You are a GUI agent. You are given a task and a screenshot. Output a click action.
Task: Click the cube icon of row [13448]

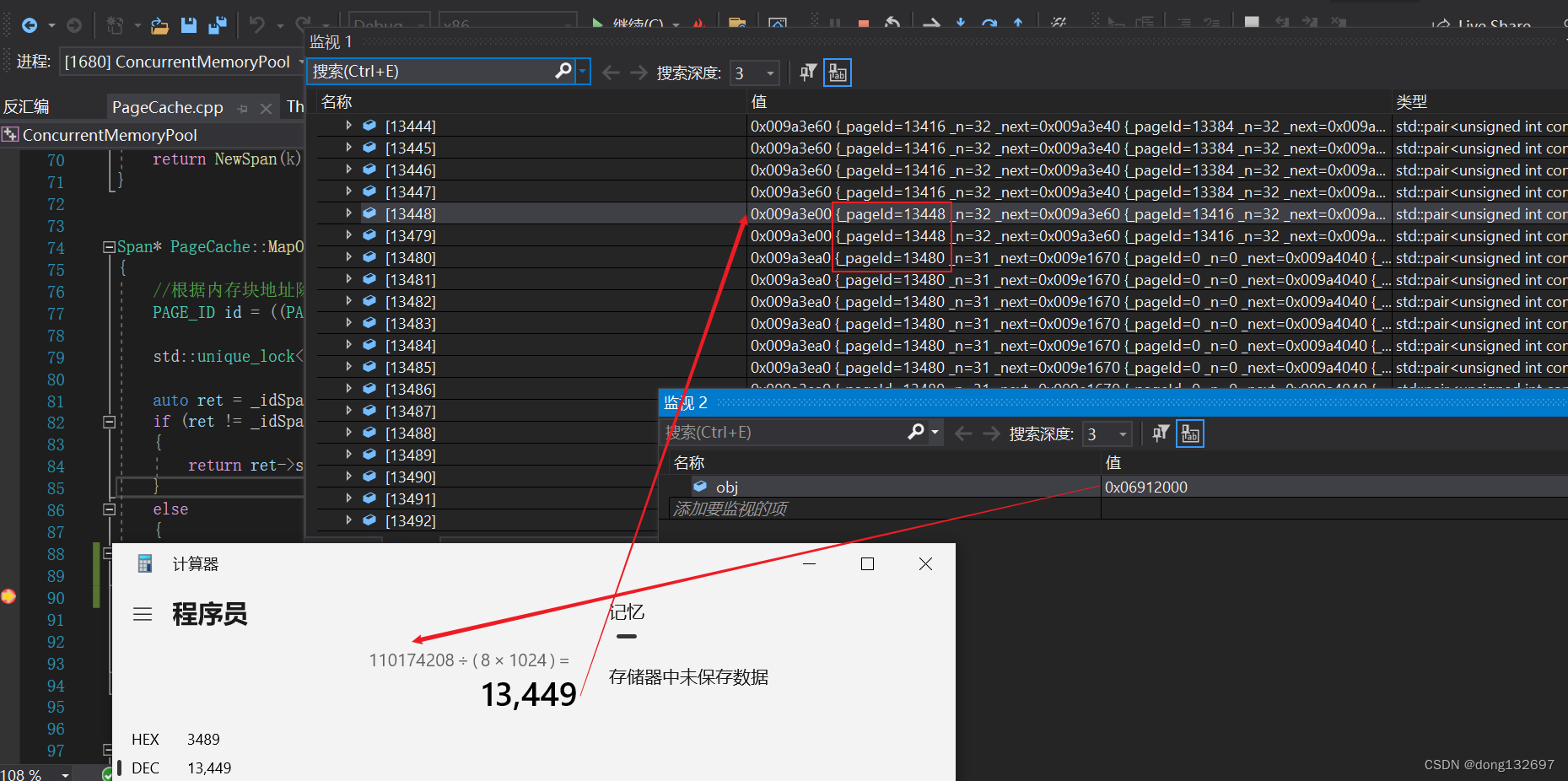point(369,213)
